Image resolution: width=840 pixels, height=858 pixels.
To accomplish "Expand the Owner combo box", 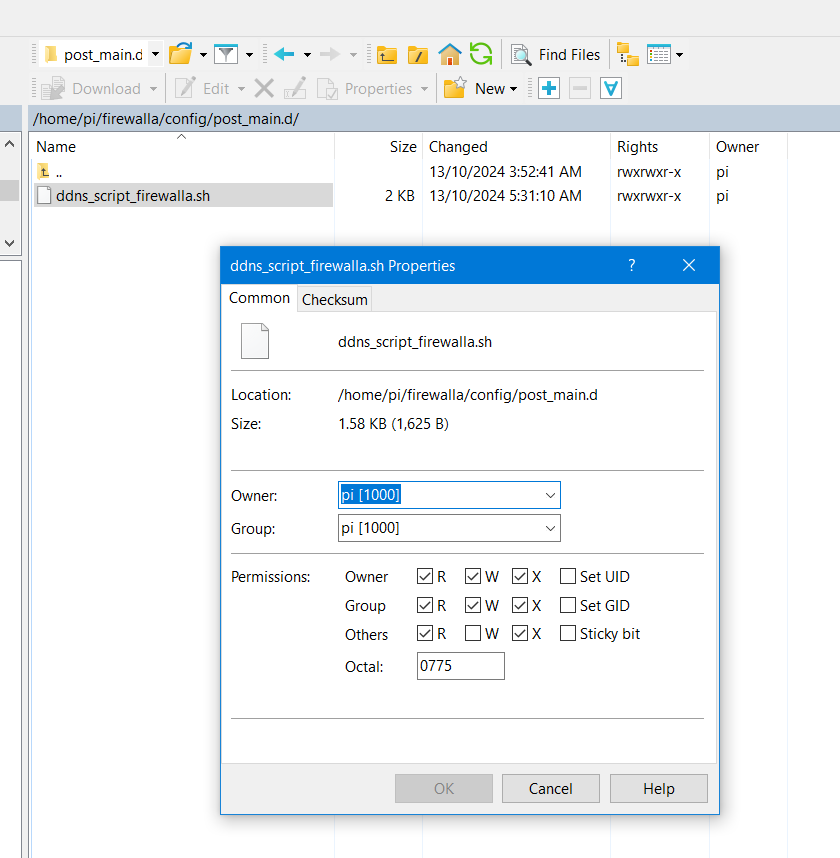I will 549,495.
